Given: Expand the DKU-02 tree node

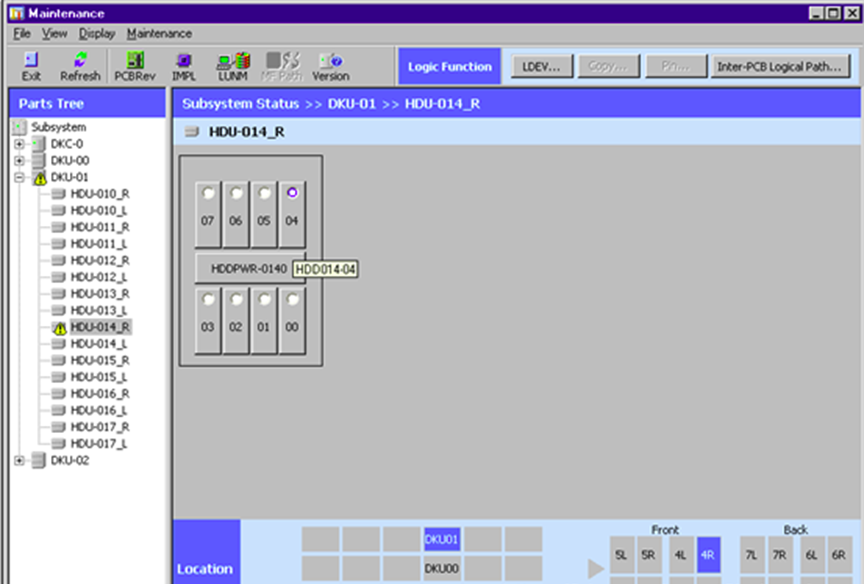Looking at the screenshot, I should click(x=18, y=461).
